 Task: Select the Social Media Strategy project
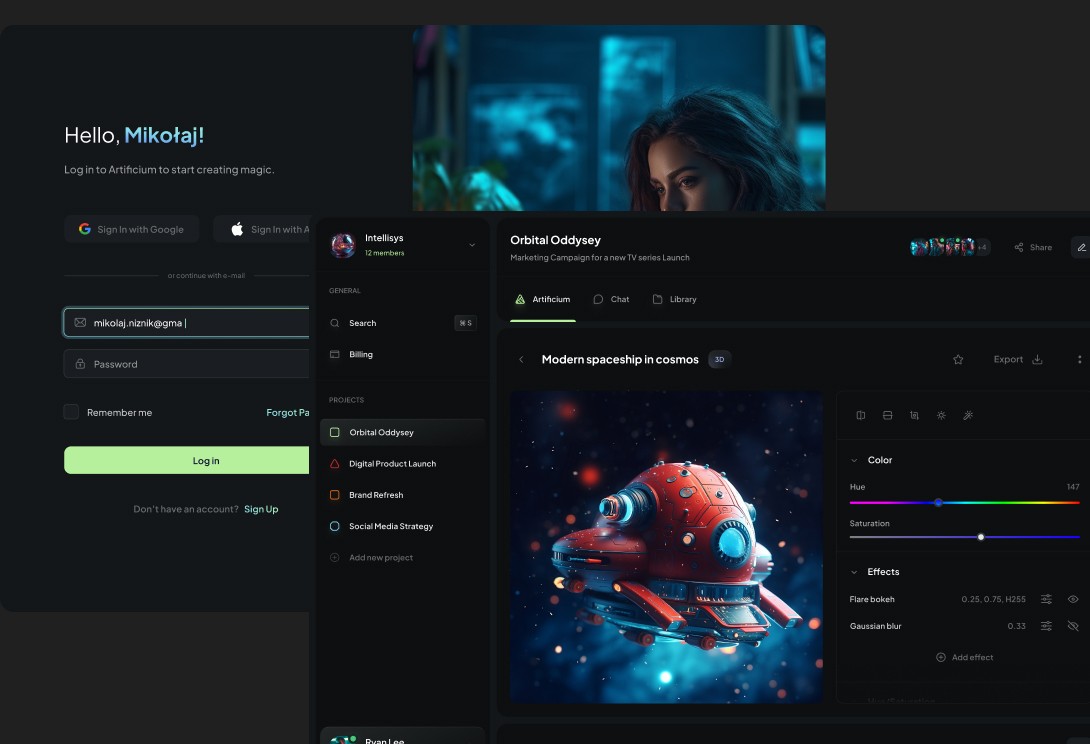[402, 526]
